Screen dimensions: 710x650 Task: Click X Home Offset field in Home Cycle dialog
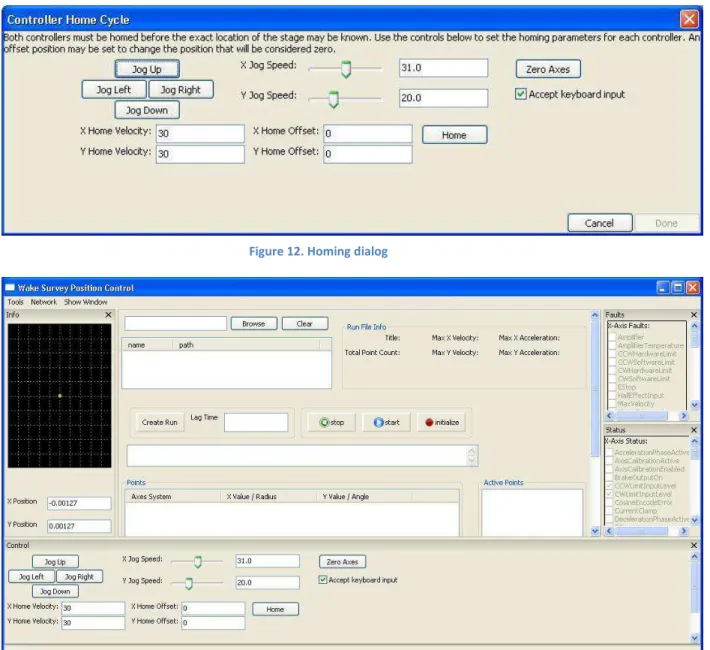point(368,134)
